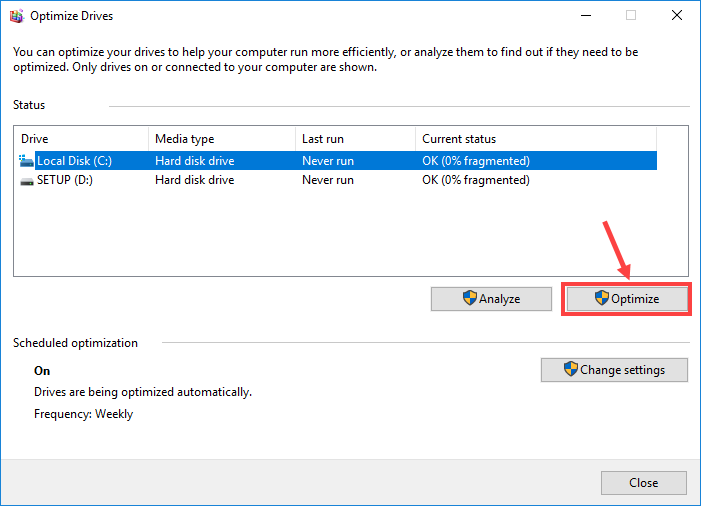Sort by the Last run column header

[x=355, y=139]
